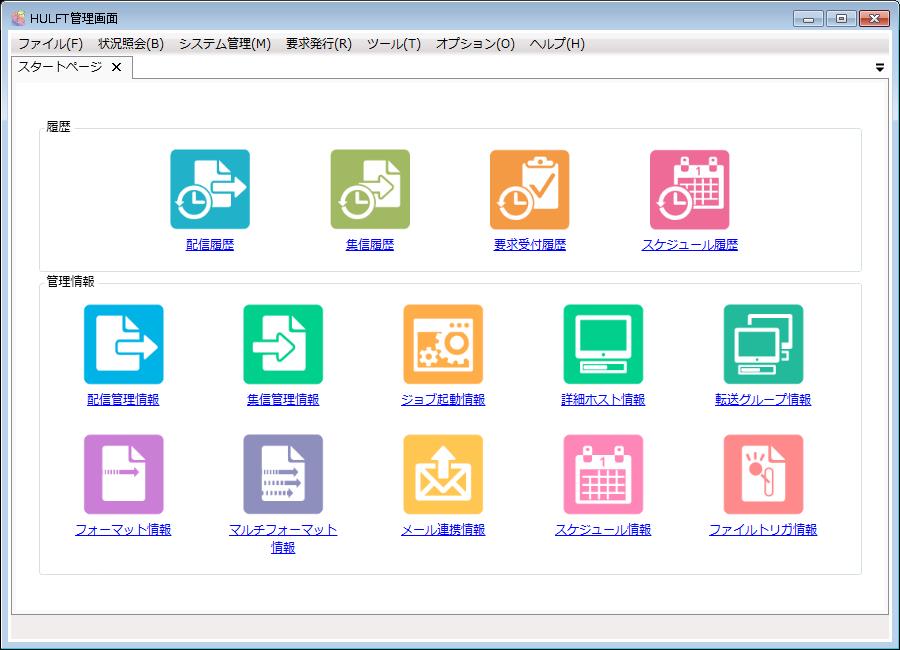Open the ファイル(F) menu

[x=51, y=44]
